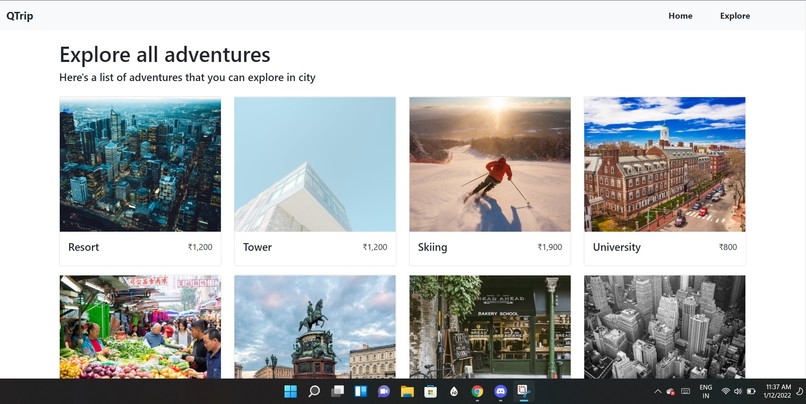The width and height of the screenshot is (806, 404).
Task: Open Snipping Tool taskbar icon
Action: point(524,391)
